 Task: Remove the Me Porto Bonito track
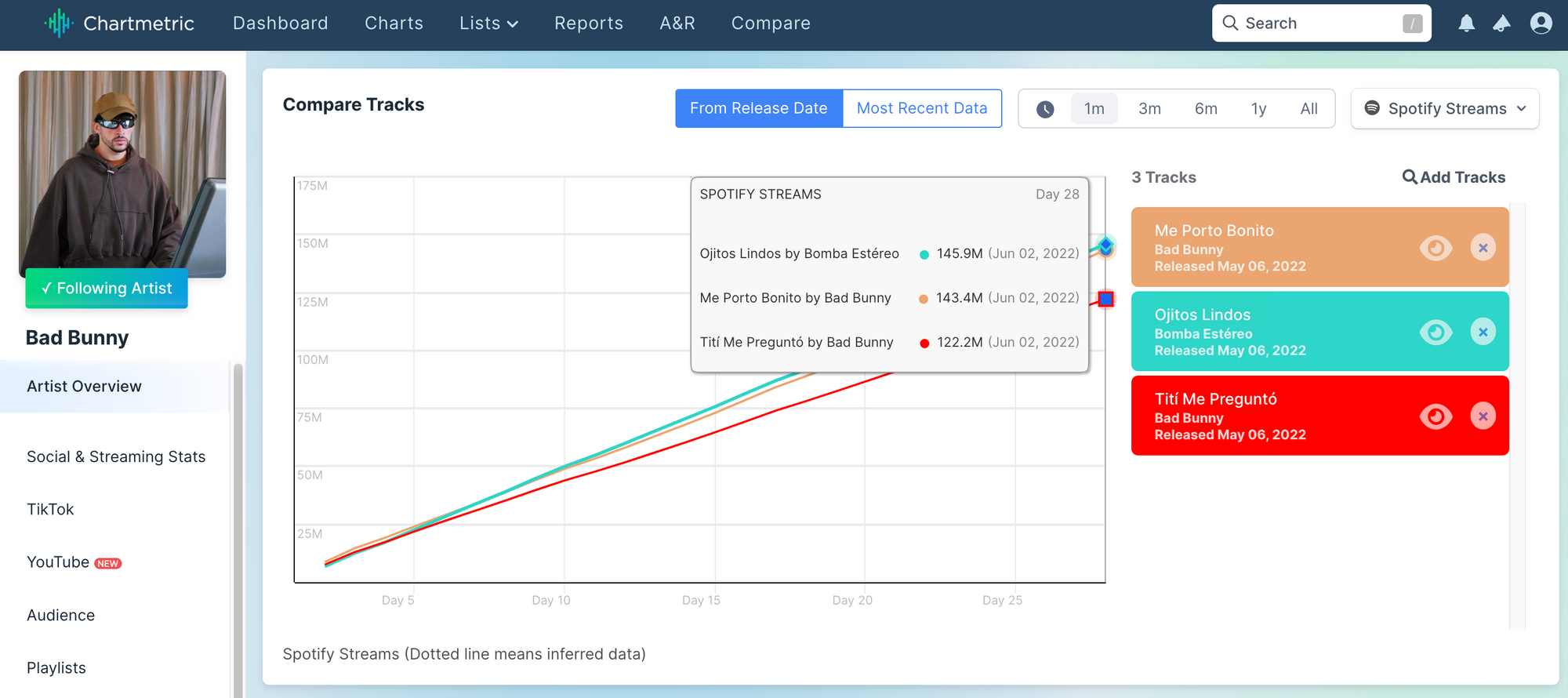point(1483,248)
